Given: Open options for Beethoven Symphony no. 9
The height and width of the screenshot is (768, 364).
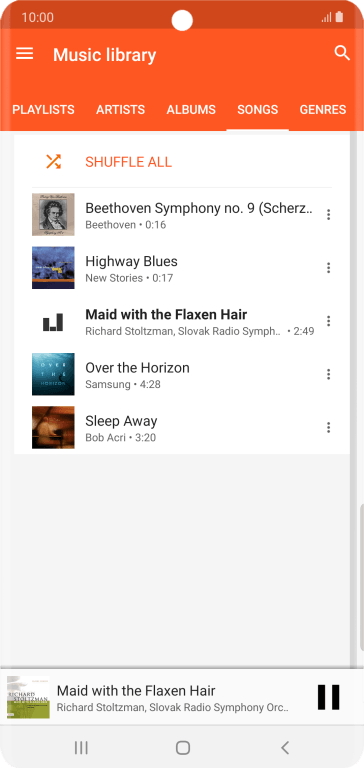Looking at the screenshot, I should coord(328,215).
